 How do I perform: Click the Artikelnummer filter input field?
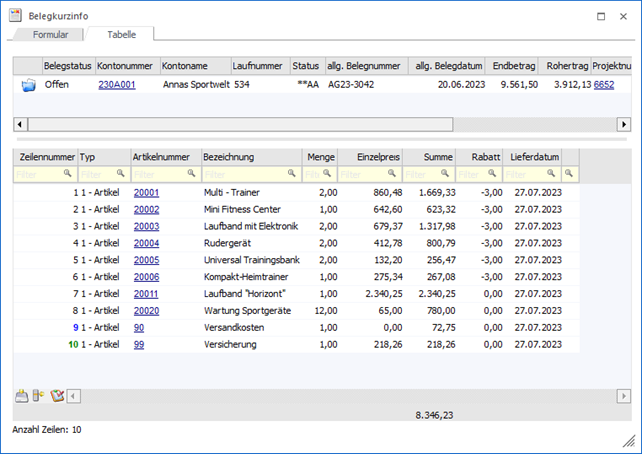pos(156,174)
